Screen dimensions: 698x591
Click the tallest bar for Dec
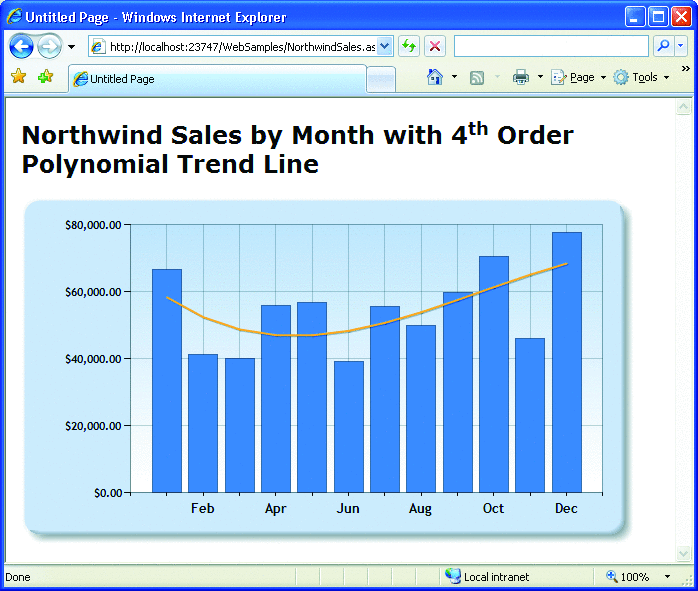(x=567, y=362)
